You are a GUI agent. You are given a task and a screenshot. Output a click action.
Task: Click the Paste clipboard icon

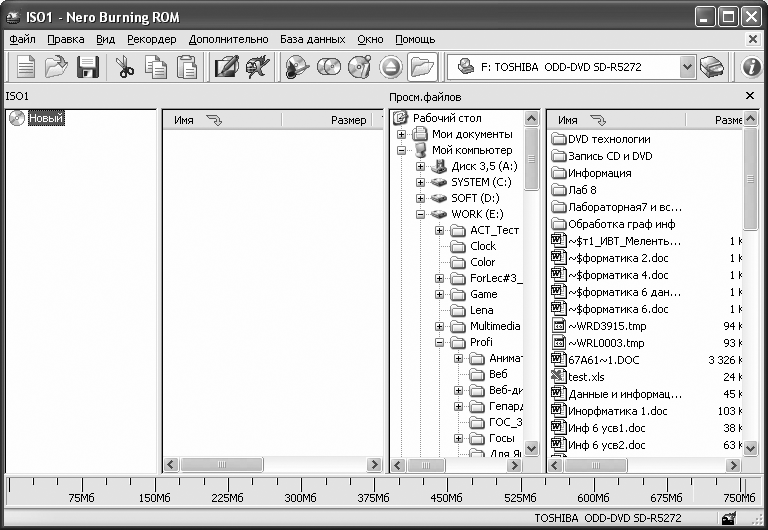pyautogui.click(x=187, y=67)
